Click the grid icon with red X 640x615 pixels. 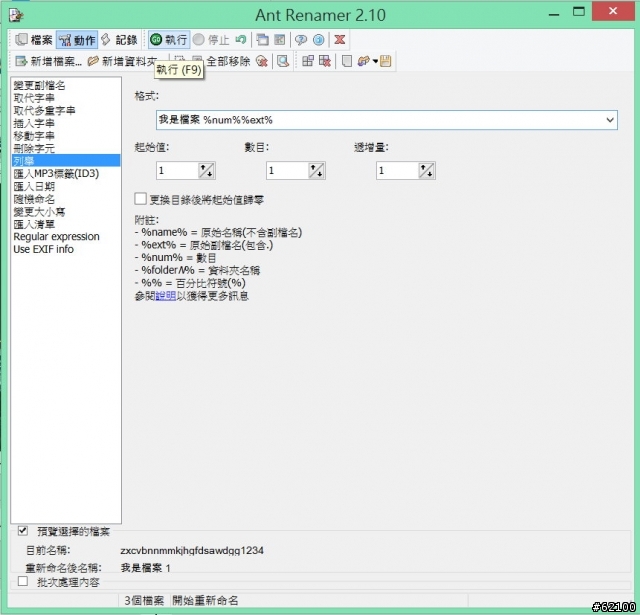(x=325, y=61)
